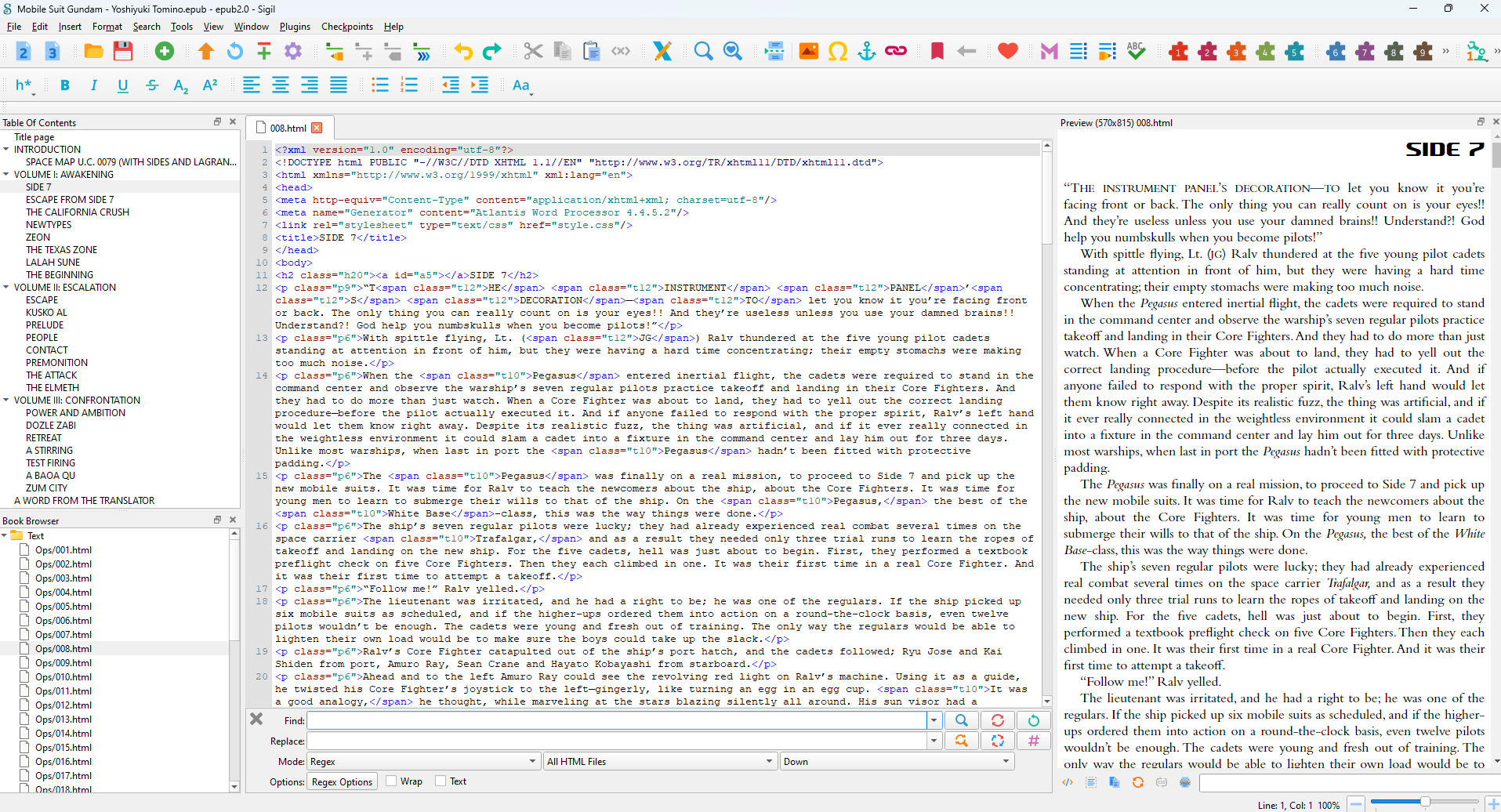Click the purple gear settings icon
Viewport: 1501px width, 812px height.
click(293, 52)
